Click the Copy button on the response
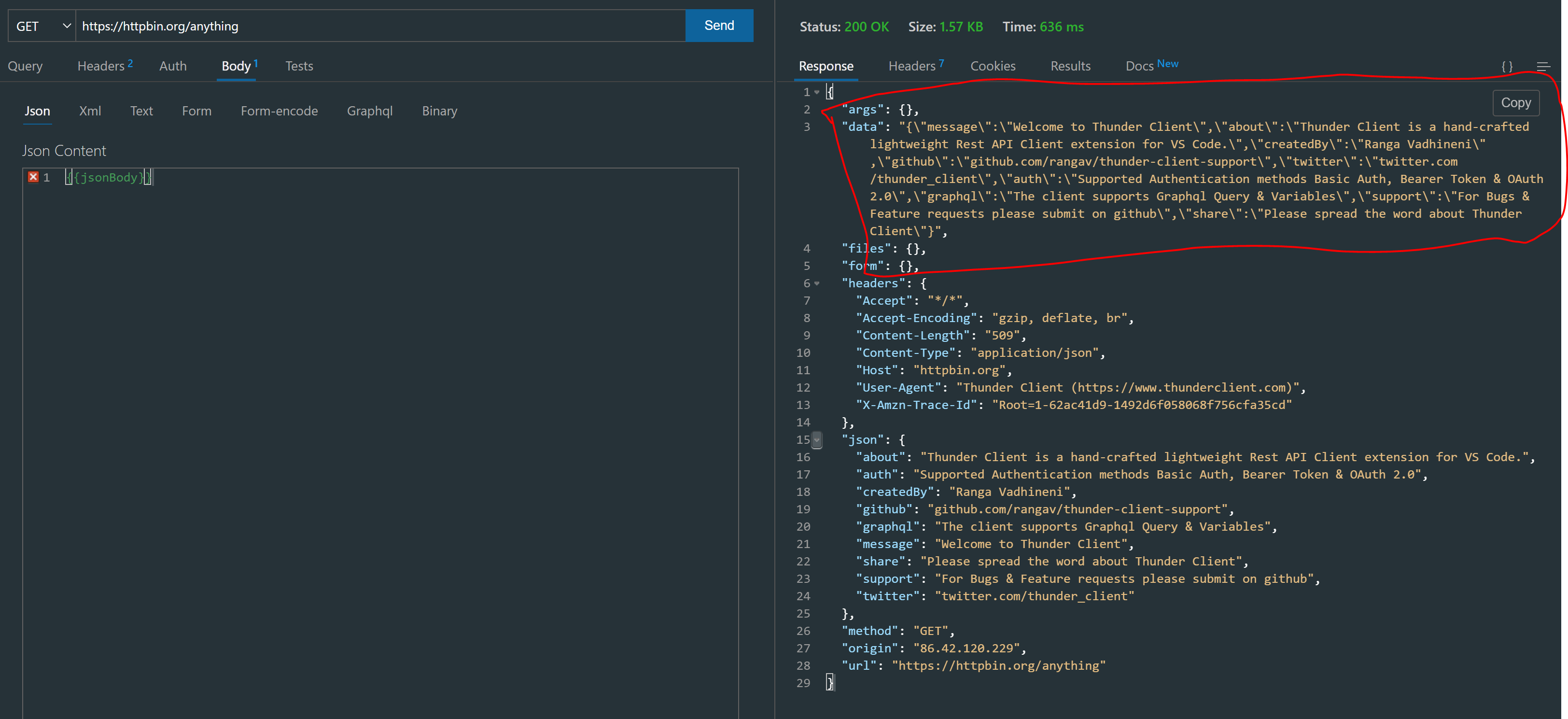1568x719 pixels. coord(1516,103)
